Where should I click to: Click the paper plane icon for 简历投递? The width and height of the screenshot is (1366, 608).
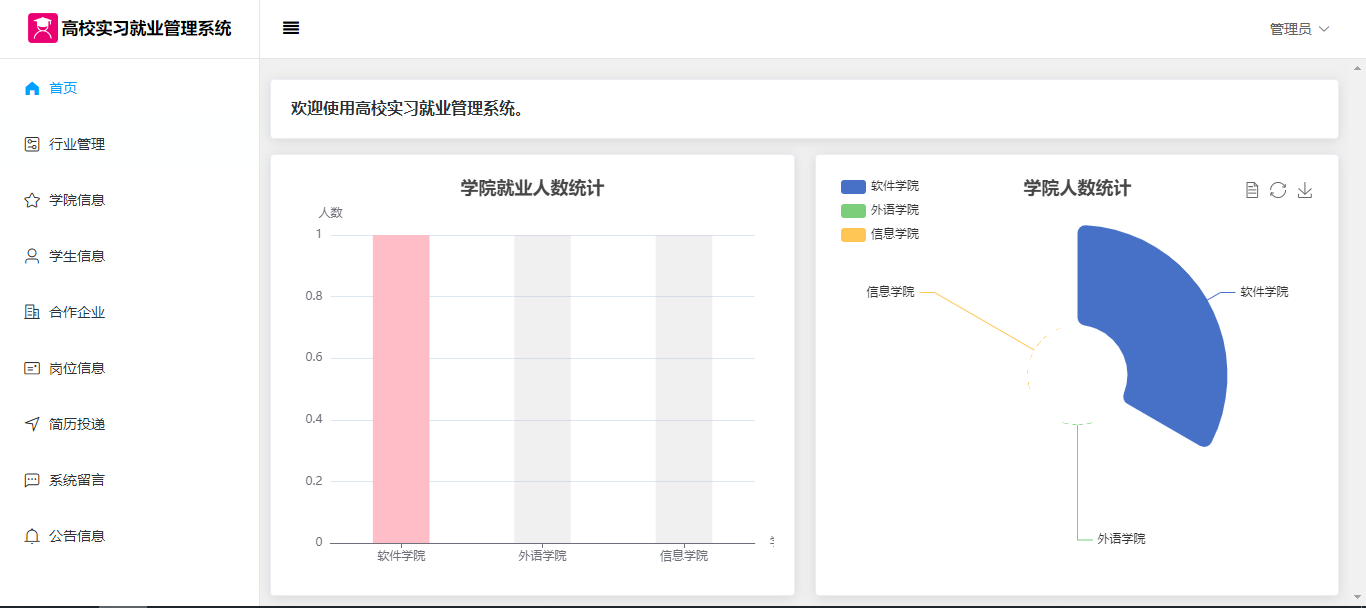click(x=32, y=424)
